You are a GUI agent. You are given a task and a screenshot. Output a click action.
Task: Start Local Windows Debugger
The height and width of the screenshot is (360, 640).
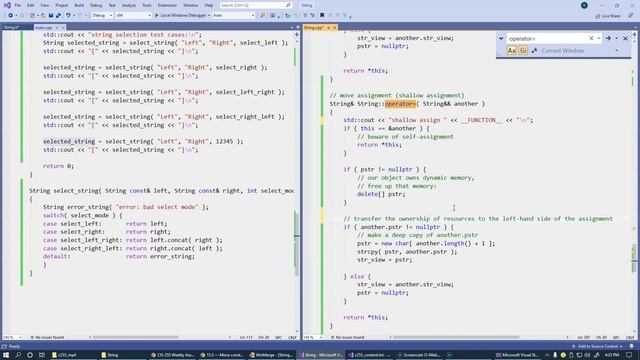[180, 16]
